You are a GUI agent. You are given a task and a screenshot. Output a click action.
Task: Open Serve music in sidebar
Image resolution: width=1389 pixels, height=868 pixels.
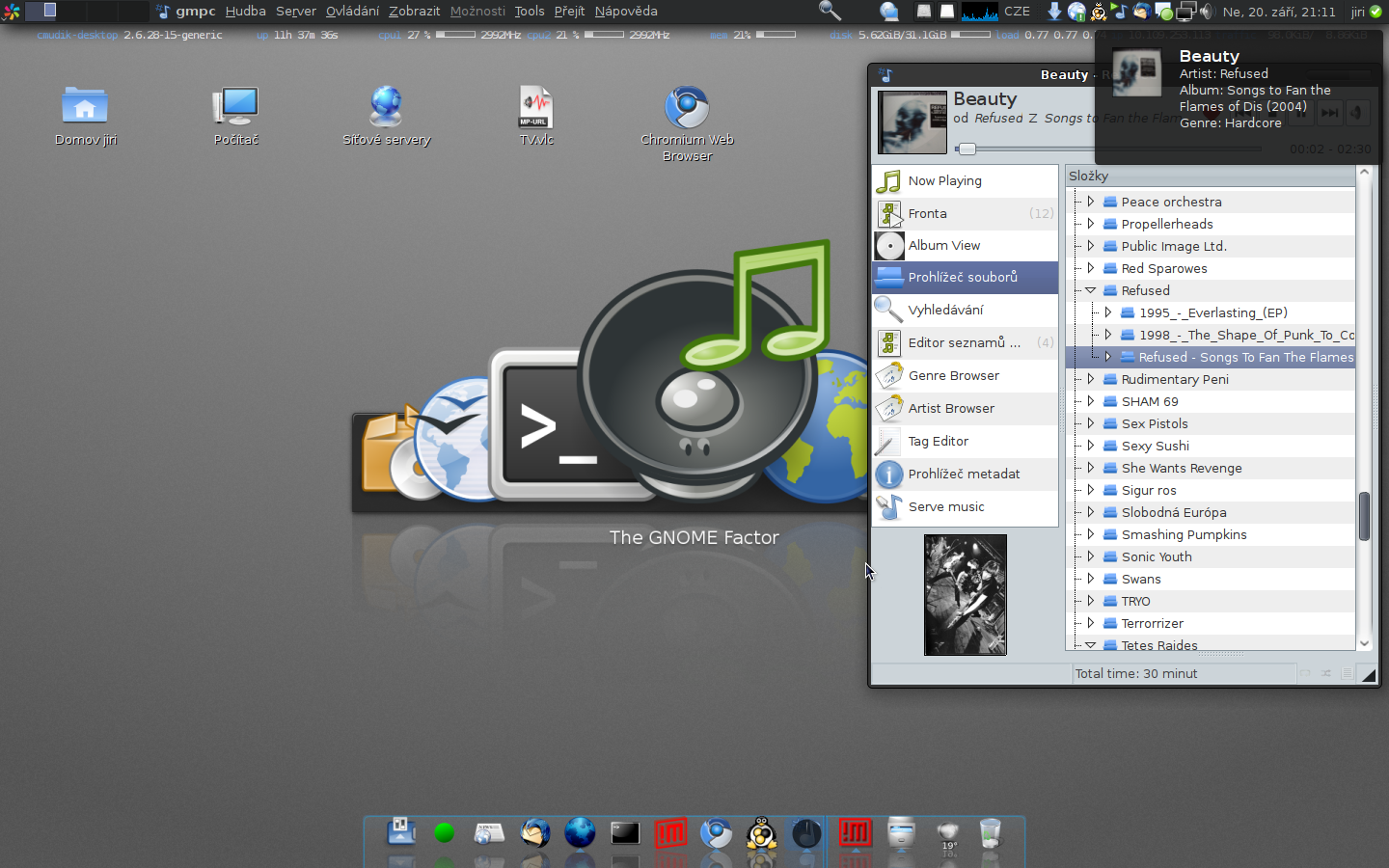pyautogui.click(x=965, y=506)
